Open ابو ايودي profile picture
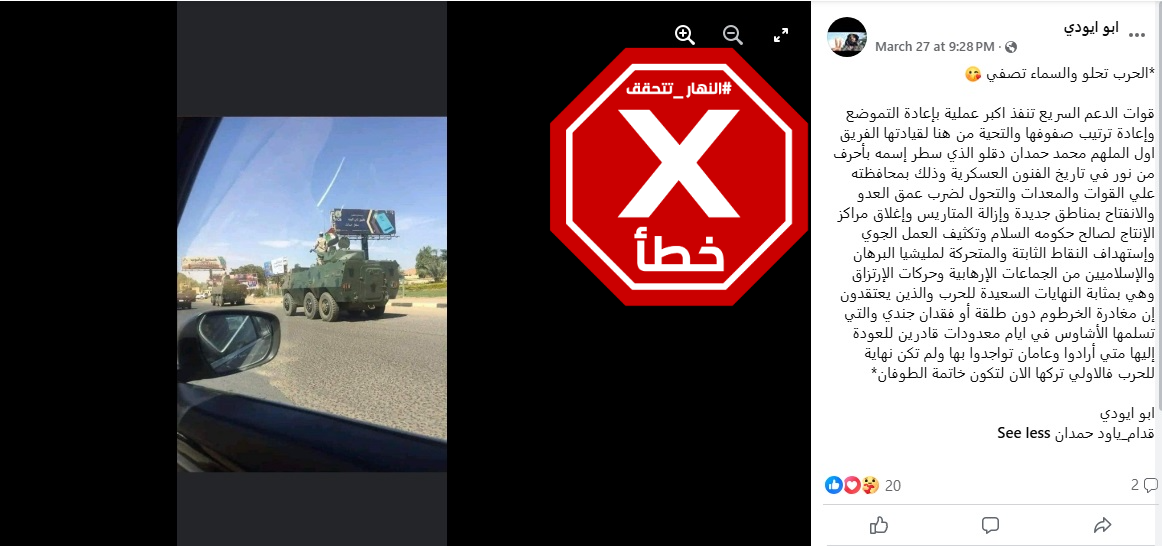The width and height of the screenshot is (1162, 546). tap(846, 36)
